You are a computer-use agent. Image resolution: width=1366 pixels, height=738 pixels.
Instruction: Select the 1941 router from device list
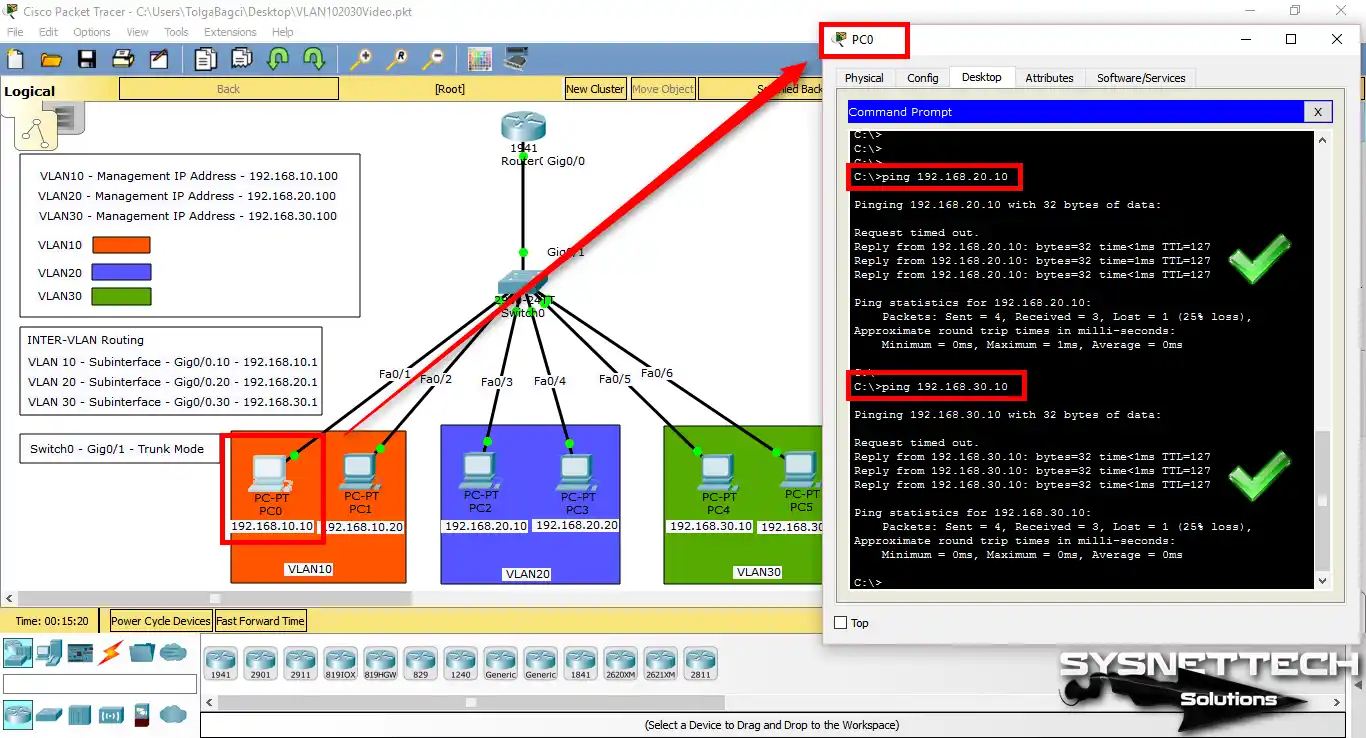point(220,662)
